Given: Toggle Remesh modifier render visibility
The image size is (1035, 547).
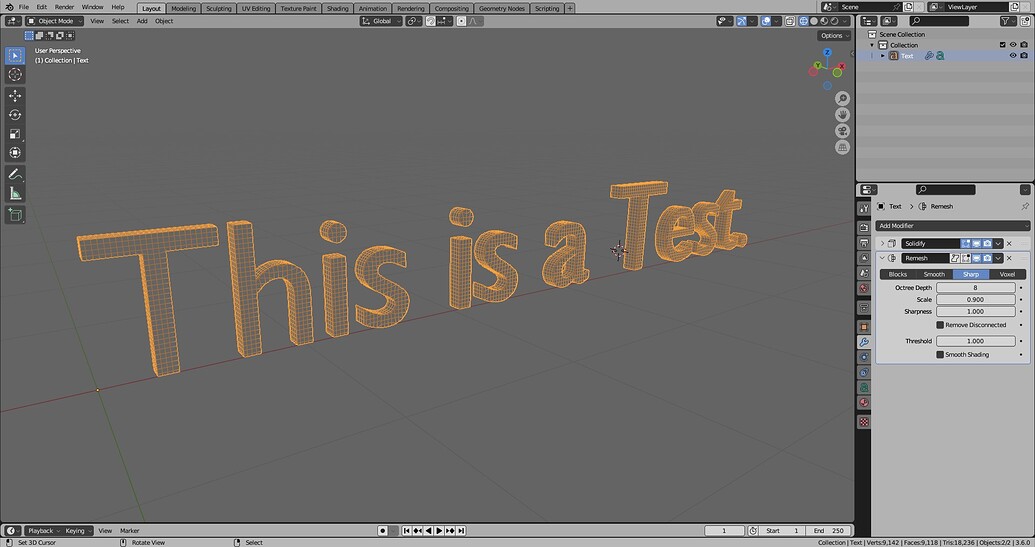Looking at the screenshot, I should coord(987,258).
